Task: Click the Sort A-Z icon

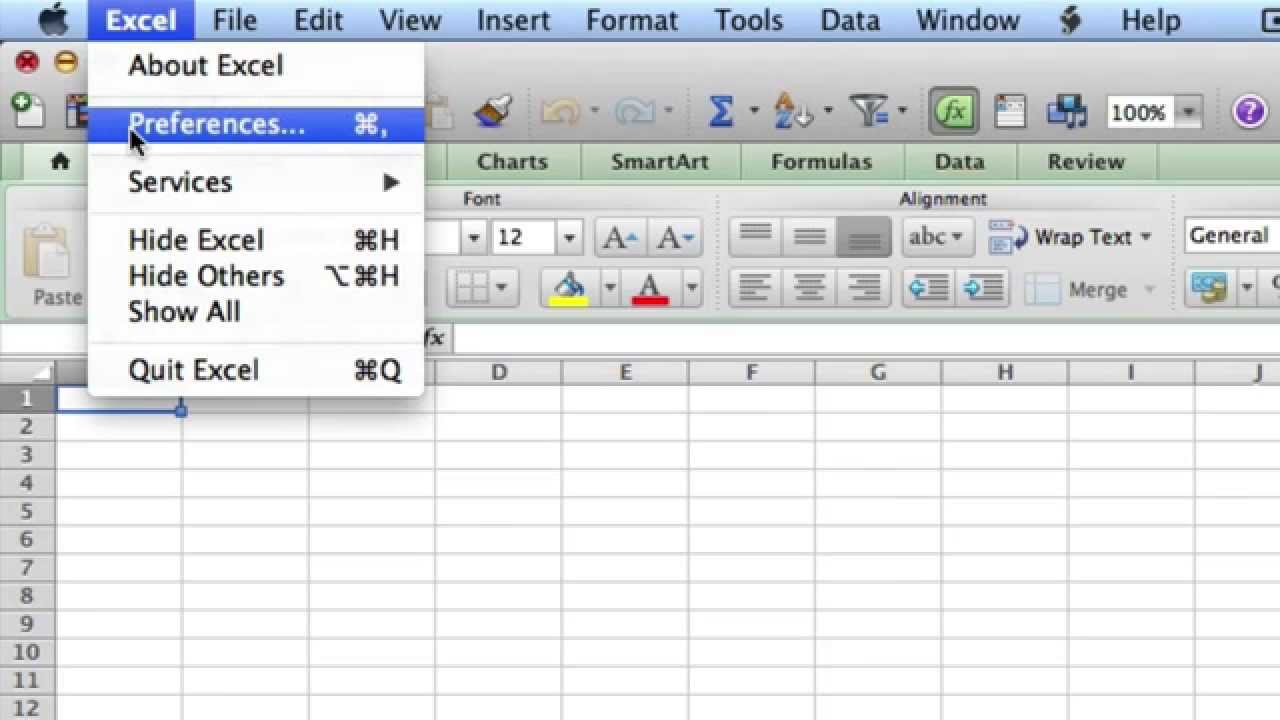Action: click(x=794, y=112)
